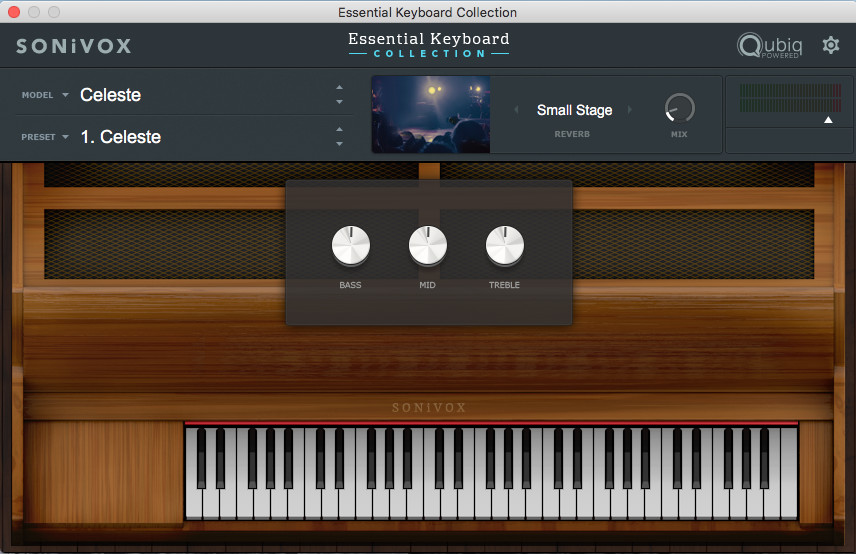This screenshot has height=554, width=856.
Task: Click the reverb stage thumbnail image
Action: (431, 115)
